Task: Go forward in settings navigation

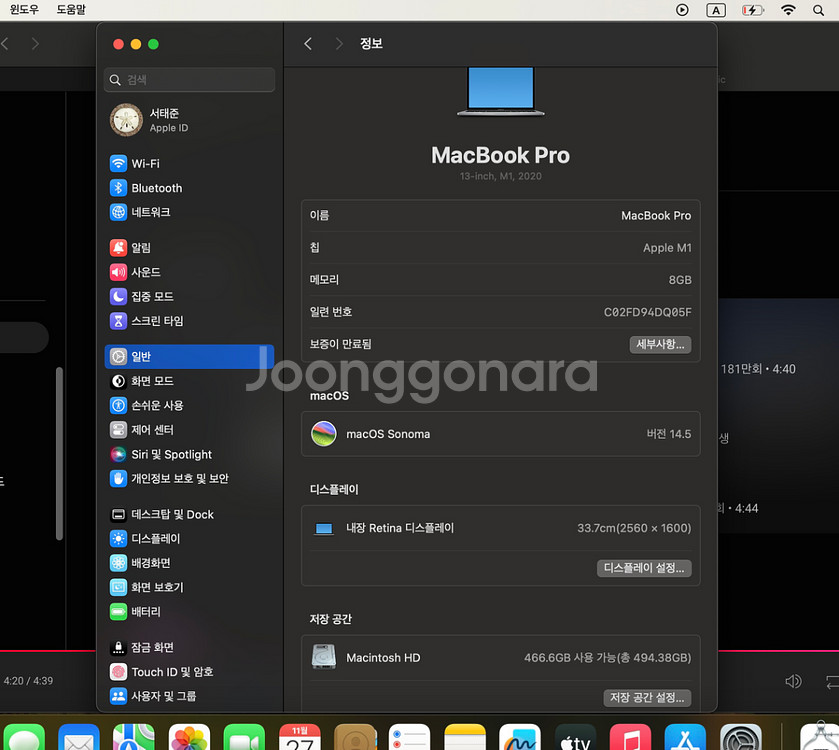Action: [339, 44]
